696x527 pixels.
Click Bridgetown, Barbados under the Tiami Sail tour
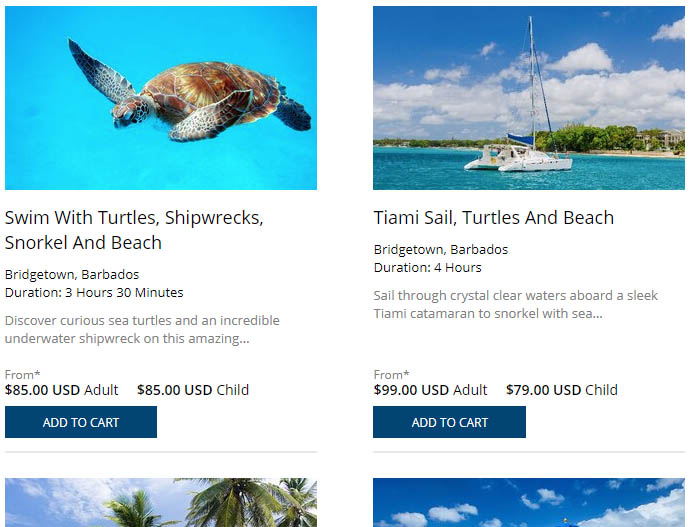(441, 250)
